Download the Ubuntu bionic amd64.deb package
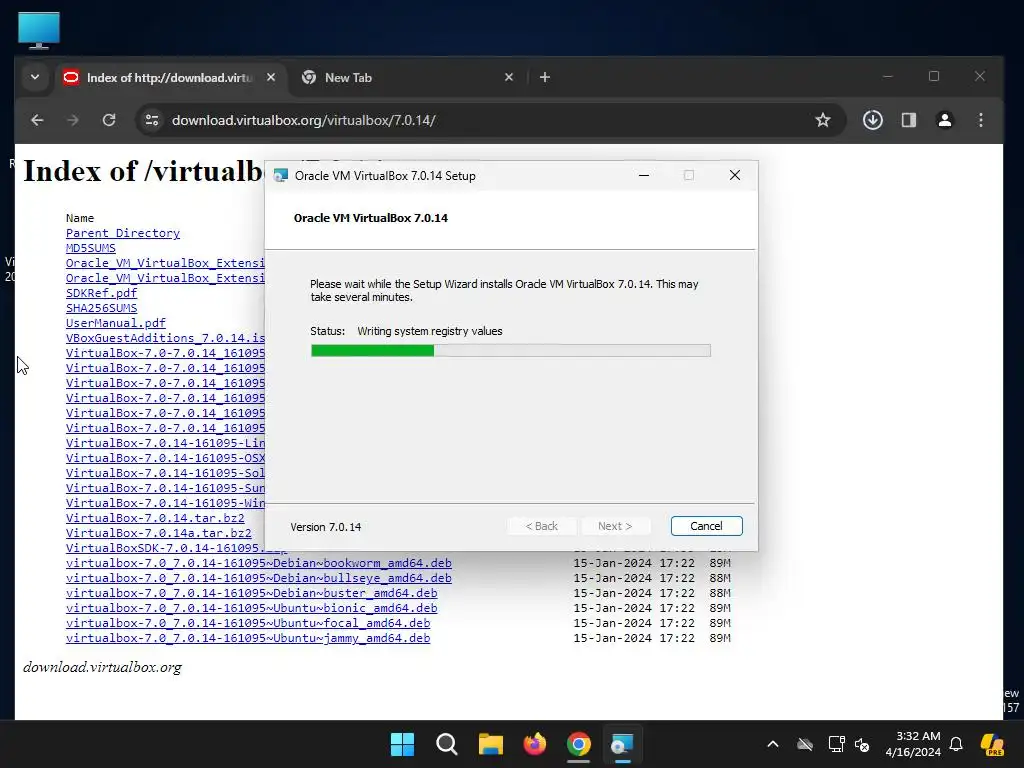 (x=251, y=608)
